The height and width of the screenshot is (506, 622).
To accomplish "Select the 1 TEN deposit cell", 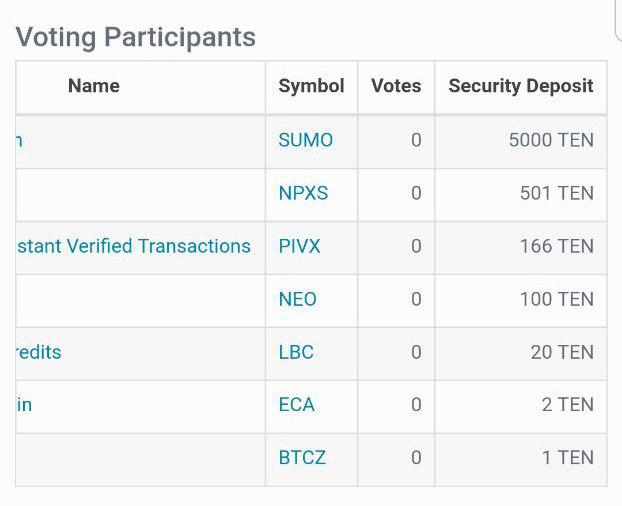I will 521,460.
